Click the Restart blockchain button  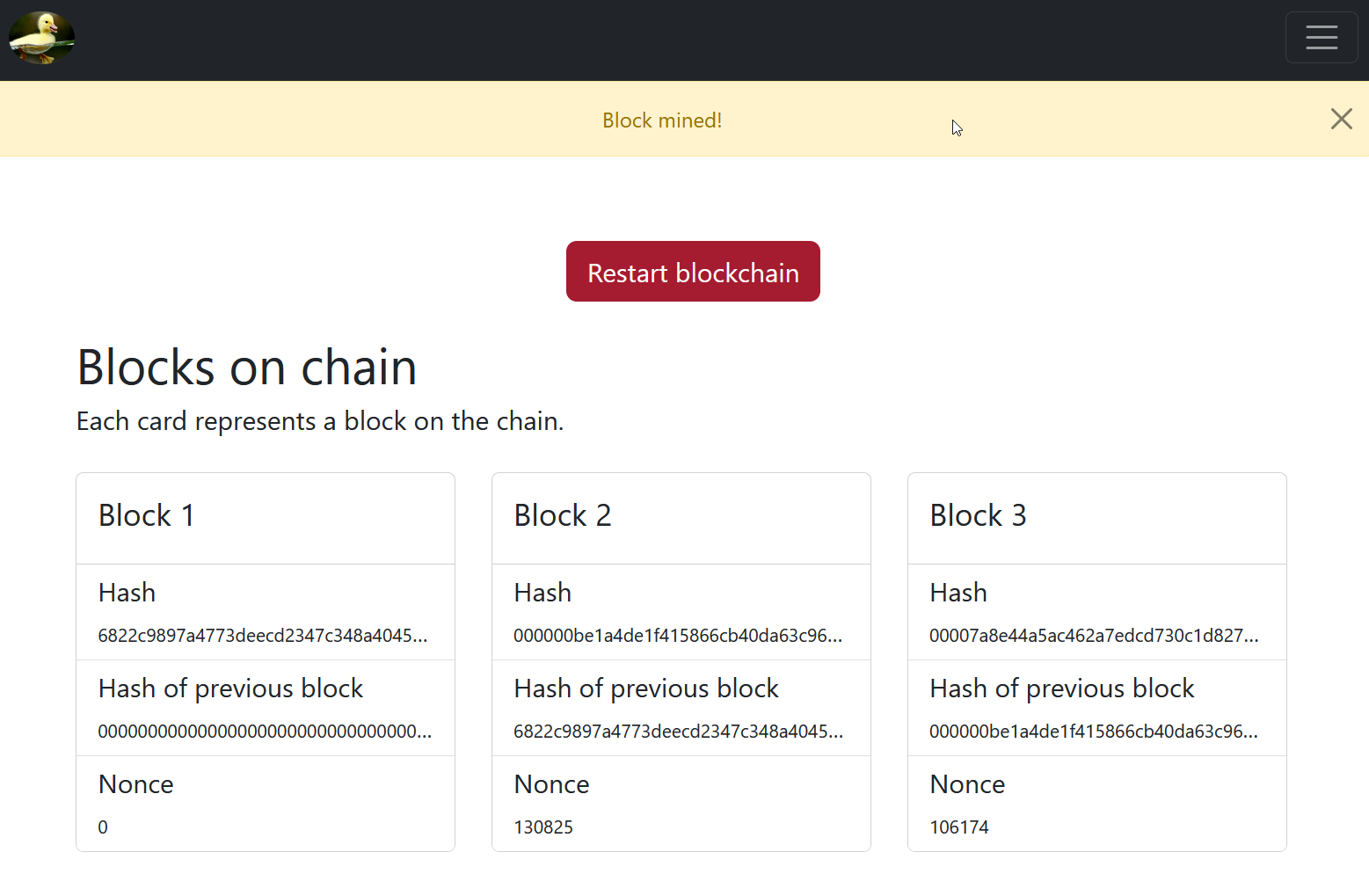pos(693,272)
